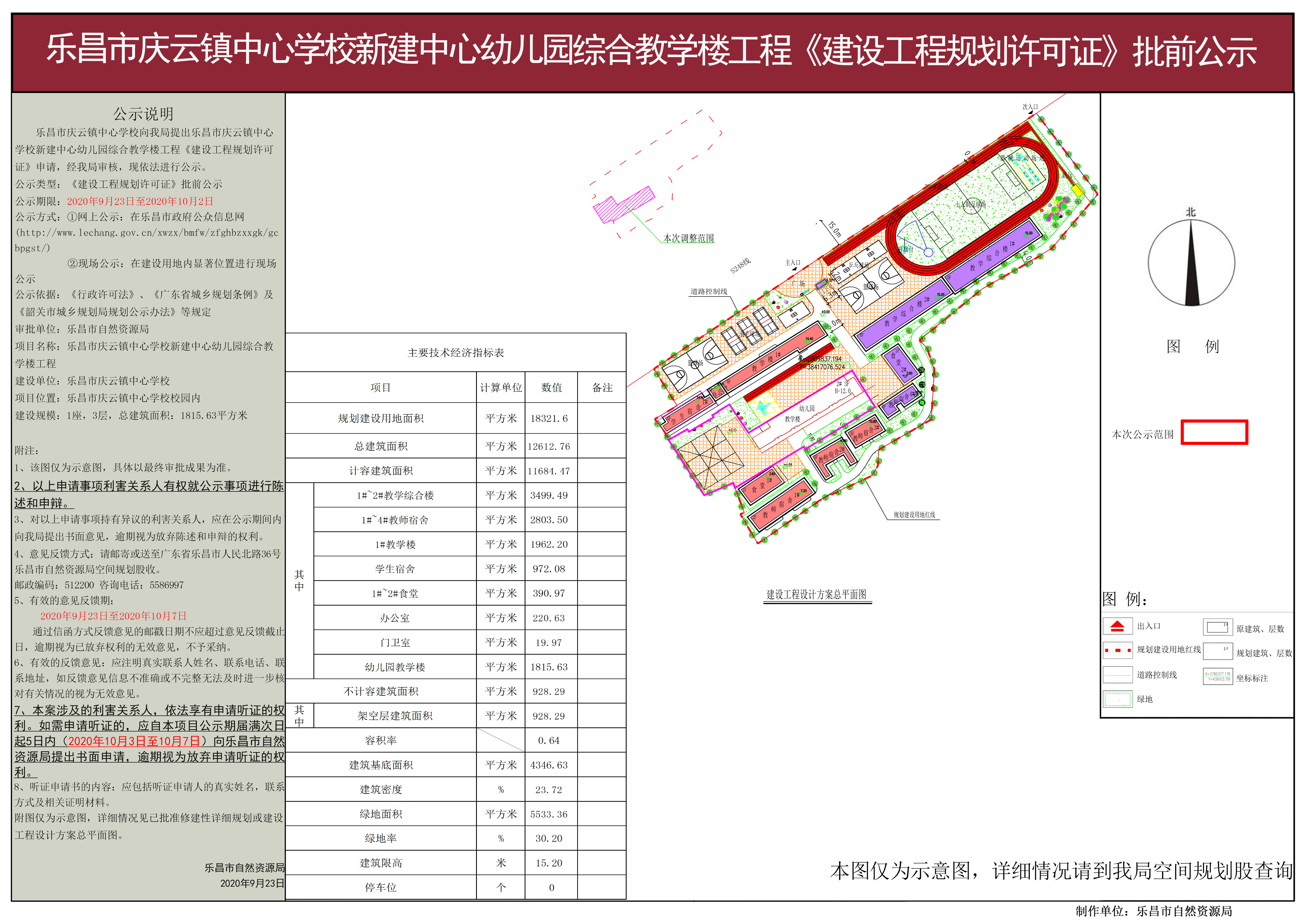This screenshot has width=1306, height=924.
Task: Click the red feedback period date 2020年9月23日至2020年10月7日
Action: click(113, 616)
